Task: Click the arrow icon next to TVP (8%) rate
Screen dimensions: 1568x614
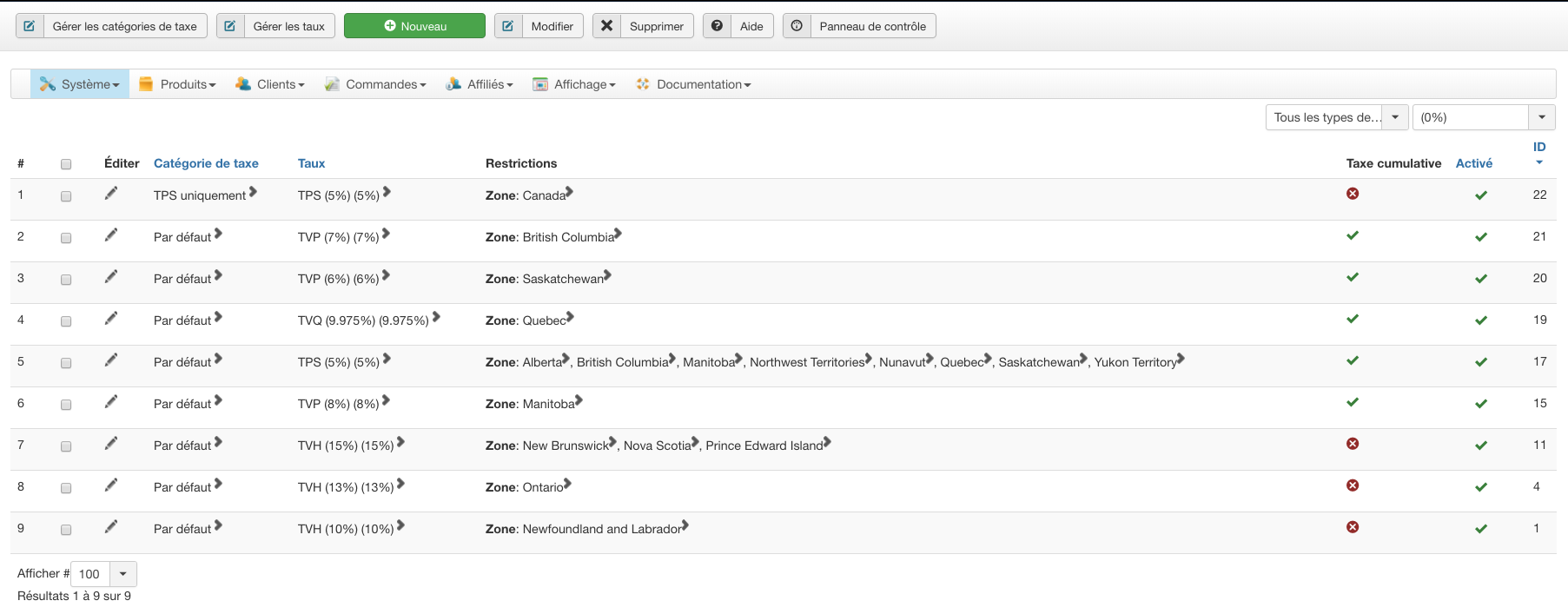Action: click(386, 400)
